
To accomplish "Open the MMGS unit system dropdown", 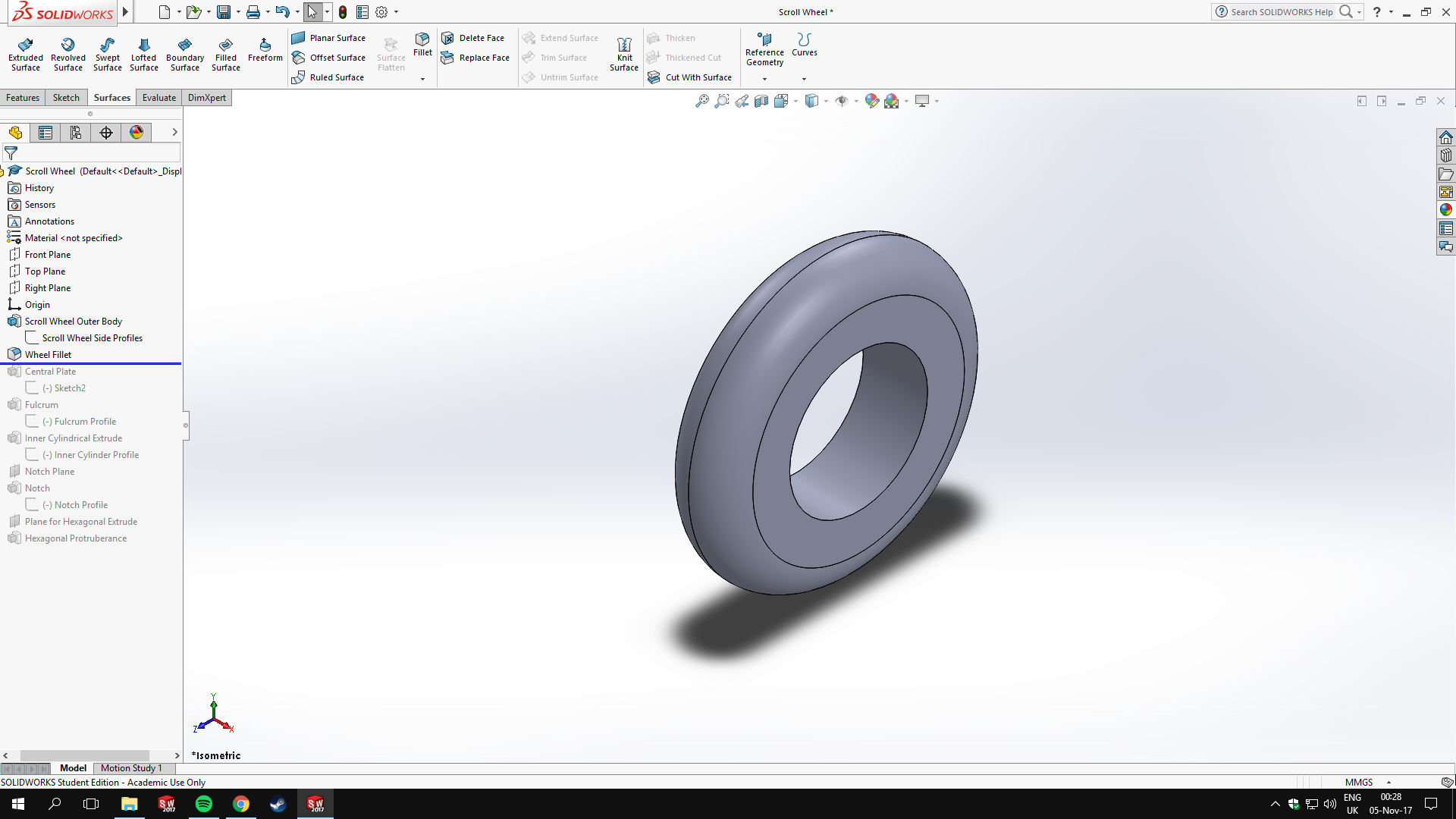I will coord(1389,782).
